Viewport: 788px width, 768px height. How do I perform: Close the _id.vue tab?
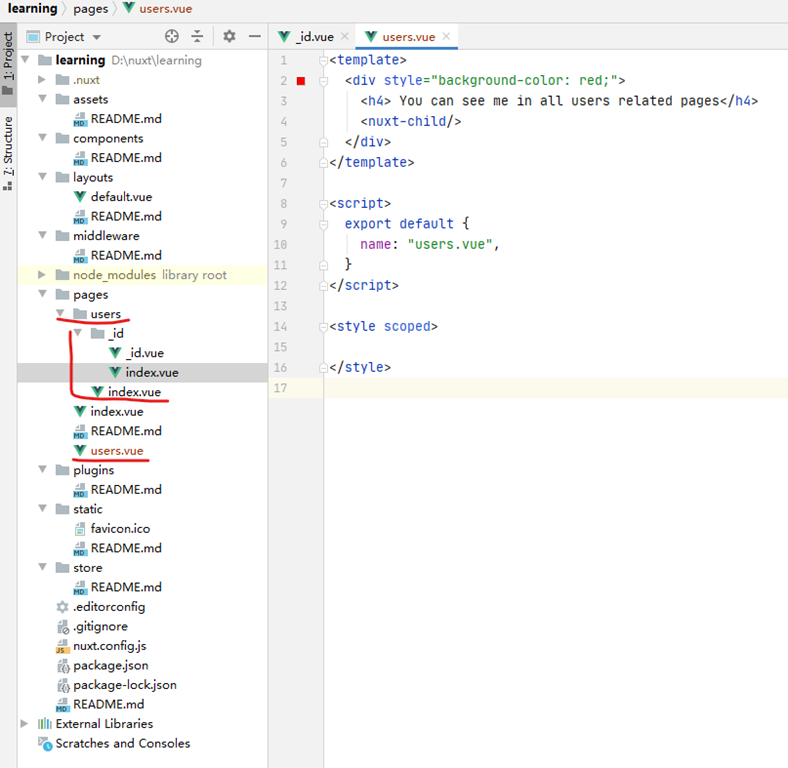coord(345,36)
